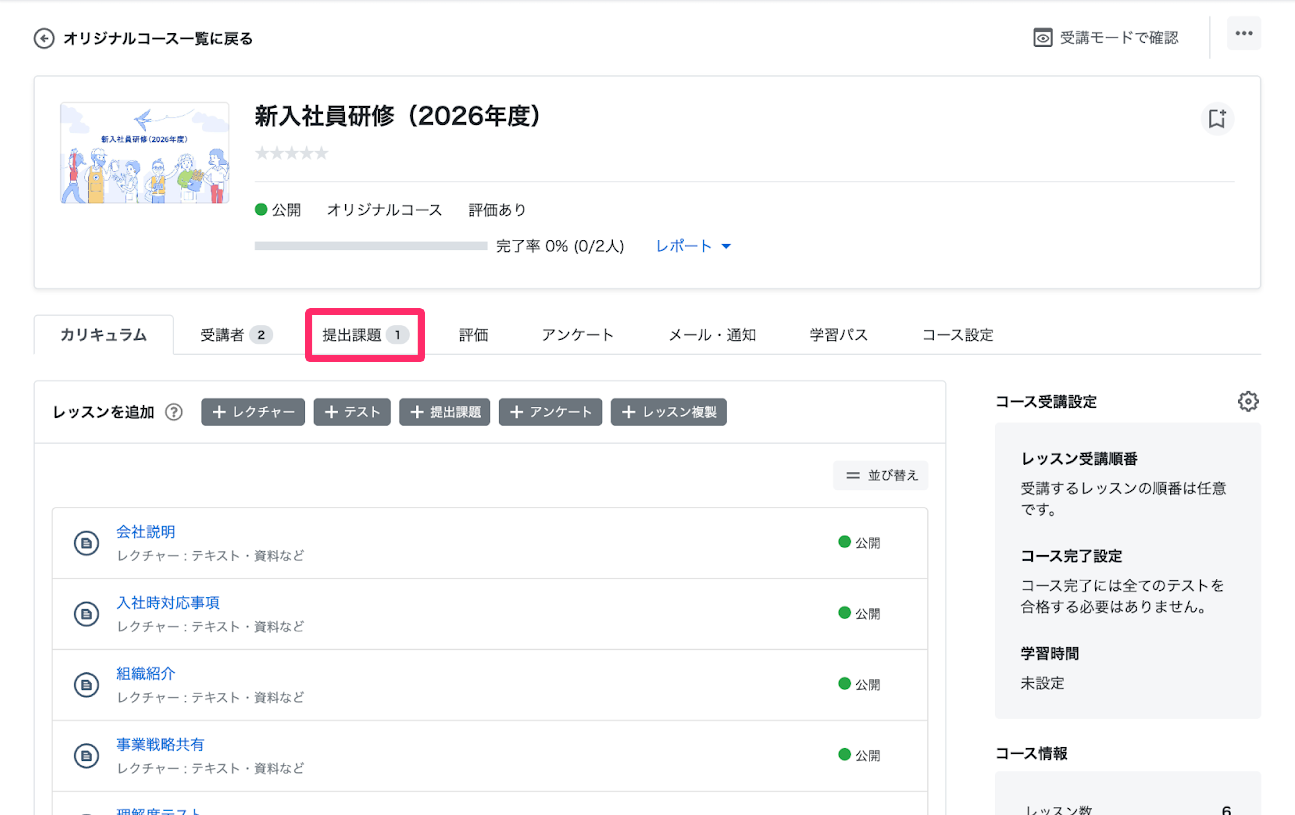Click the 評価あり label

[x=497, y=210]
